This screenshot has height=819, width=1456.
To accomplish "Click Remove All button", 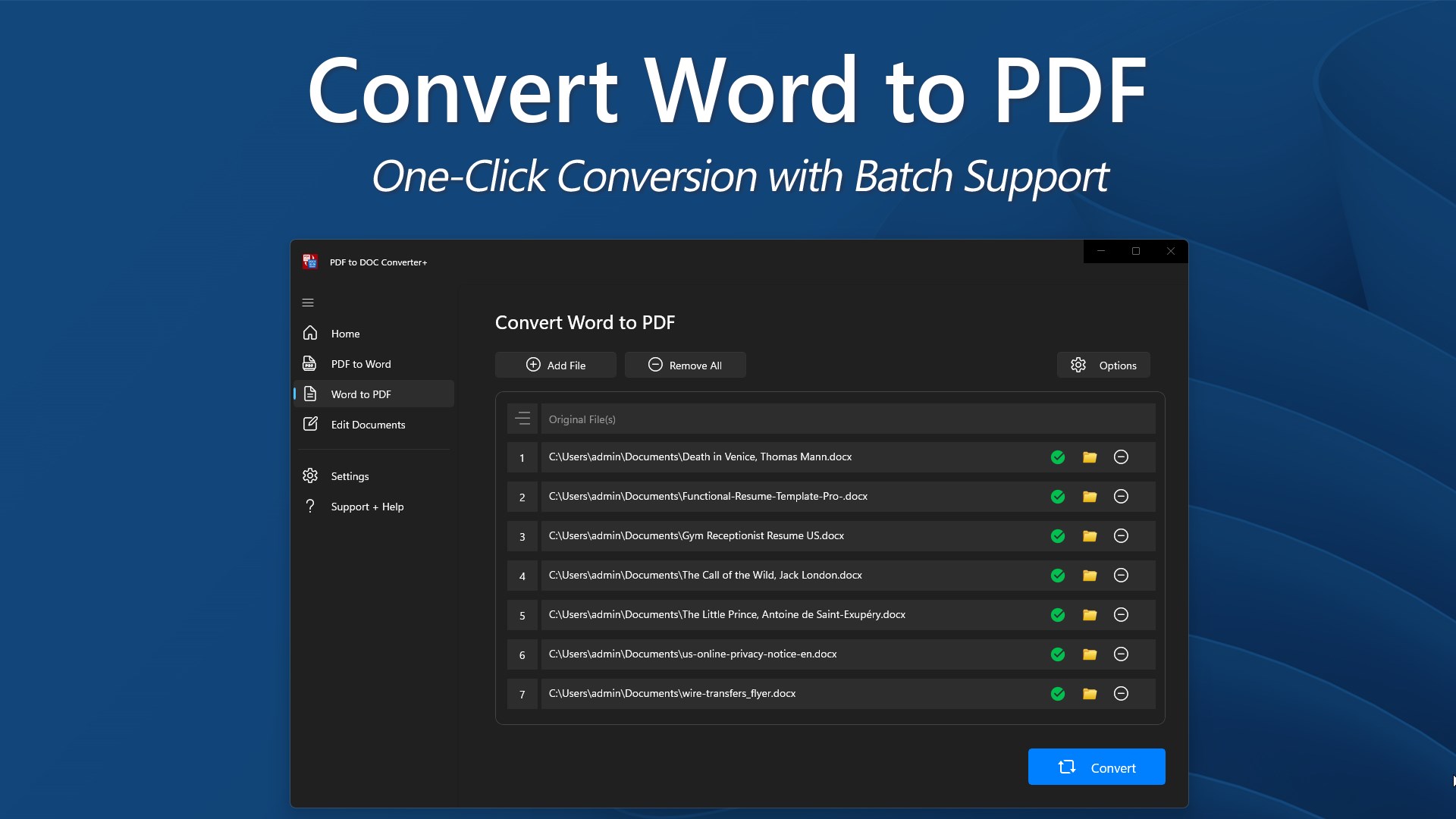I will point(686,365).
